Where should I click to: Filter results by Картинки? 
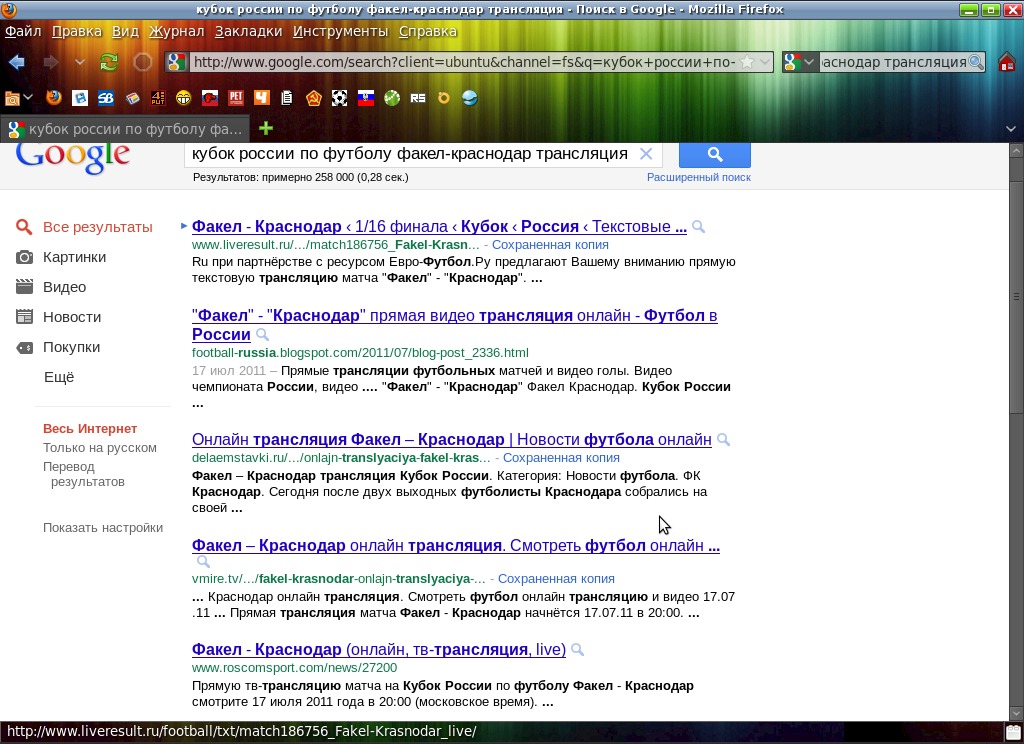tap(74, 257)
